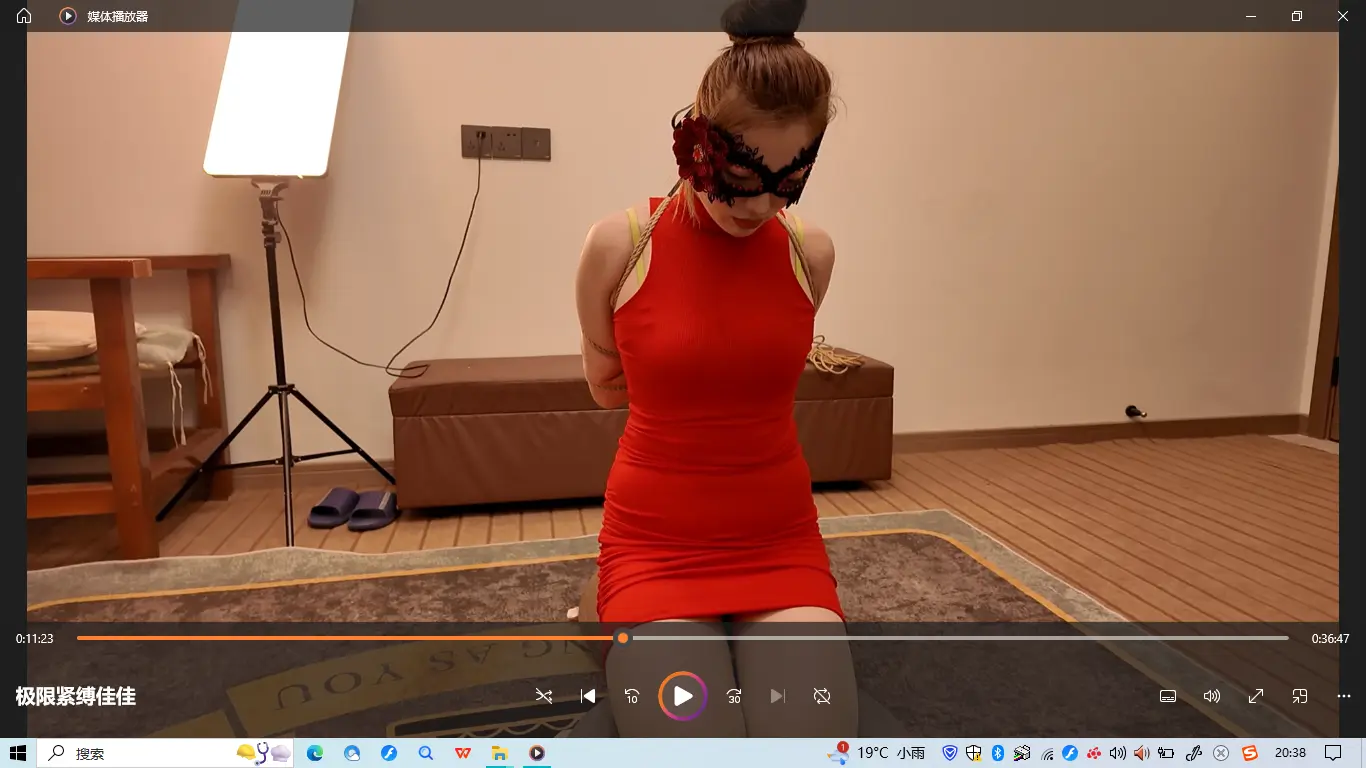
Task: Switch to mini player view
Action: pos(1300,696)
